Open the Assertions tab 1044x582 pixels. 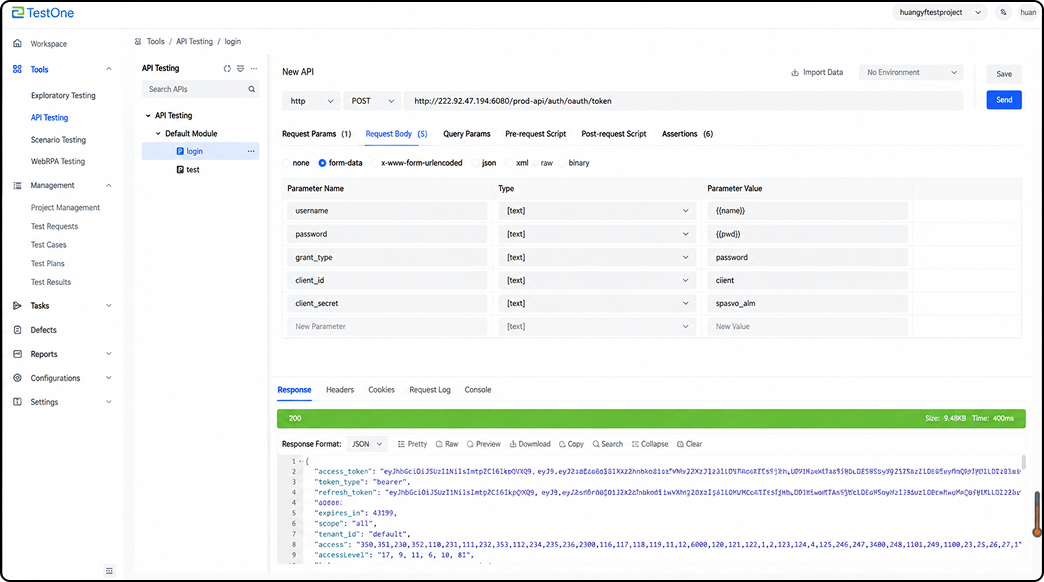pyautogui.click(x=687, y=134)
